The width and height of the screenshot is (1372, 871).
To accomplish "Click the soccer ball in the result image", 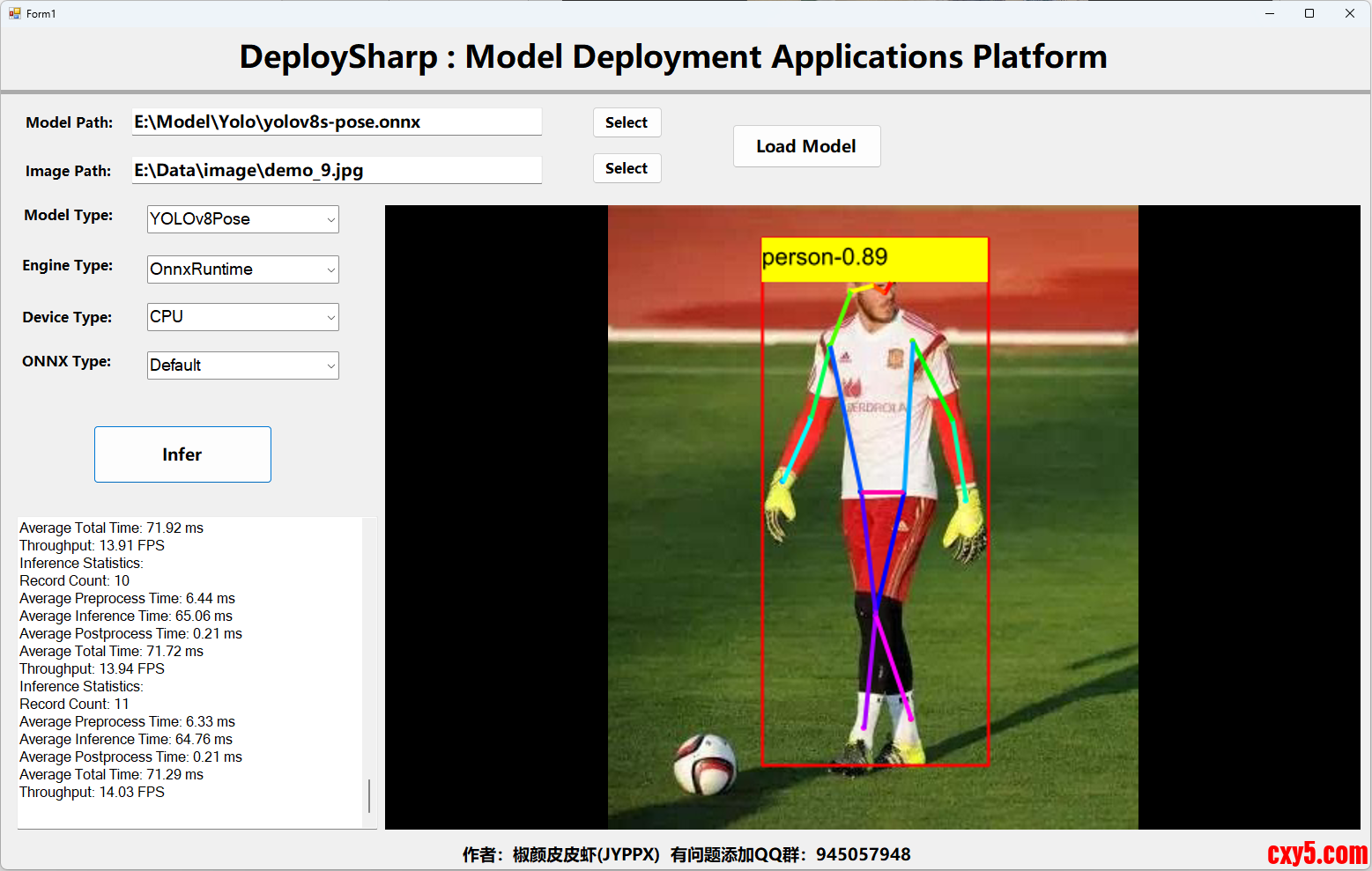I will pos(705,763).
